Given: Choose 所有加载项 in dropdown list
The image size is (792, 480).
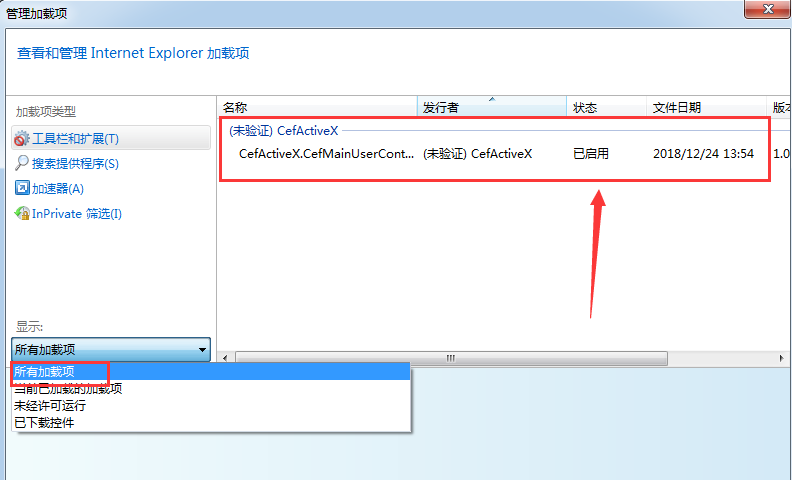Looking at the screenshot, I should click(211, 371).
